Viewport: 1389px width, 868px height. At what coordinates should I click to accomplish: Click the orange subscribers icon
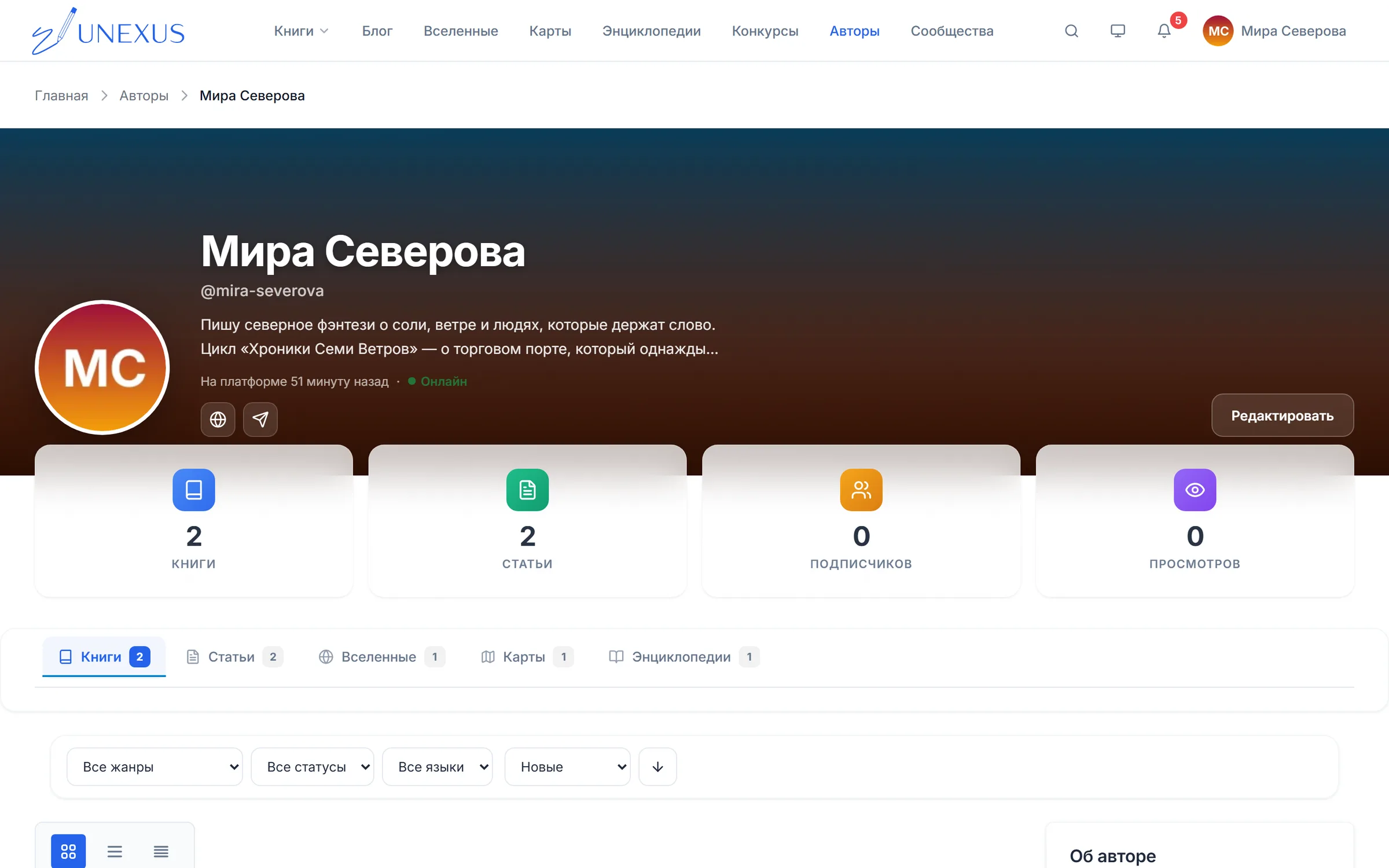pyautogui.click(x=861, y=490)
